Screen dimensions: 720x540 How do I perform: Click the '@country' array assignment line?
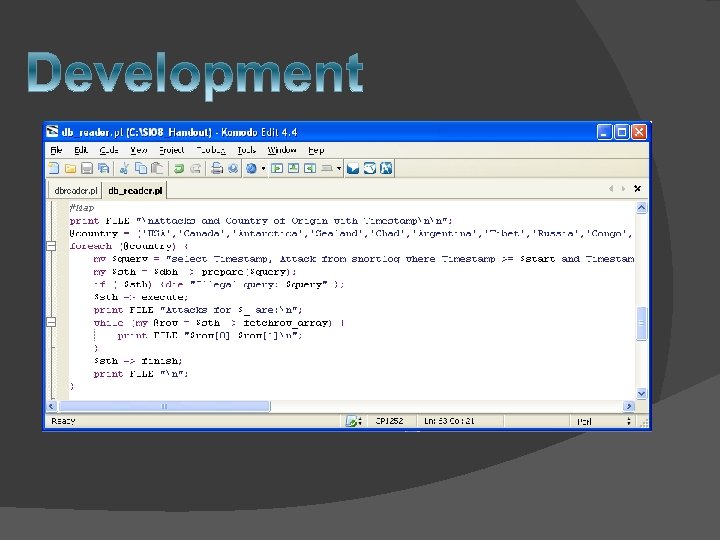[x=351, y=233]
